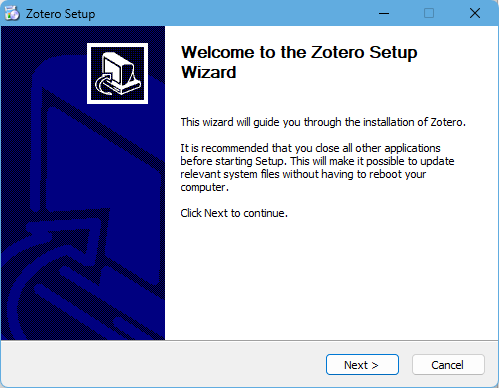The height and width of the screenshot is (388, 499).
Task: Click the blank white area below the text
Action: (330, 280)
